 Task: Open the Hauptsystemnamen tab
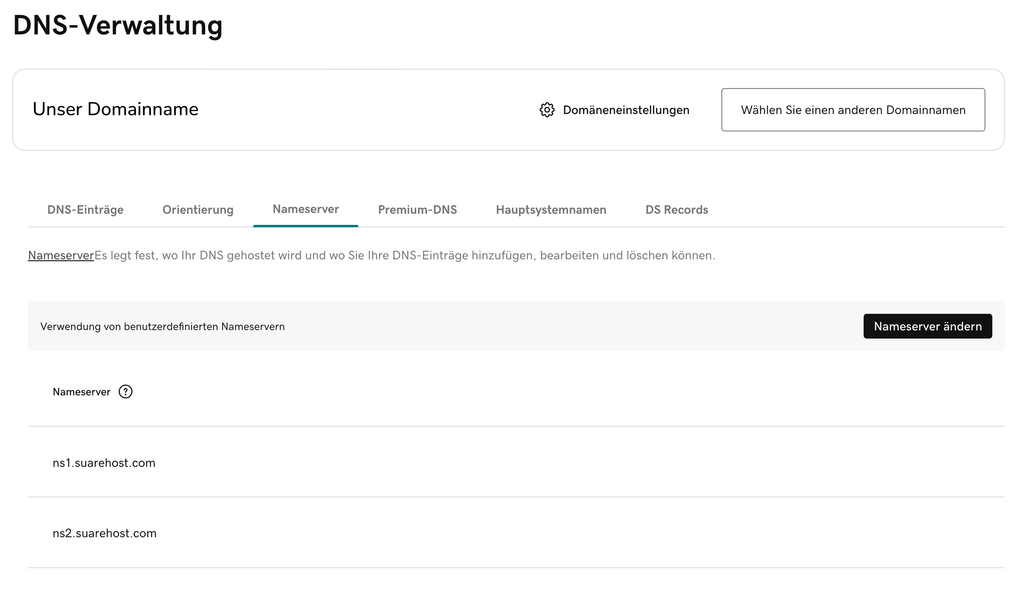(551, 210)
